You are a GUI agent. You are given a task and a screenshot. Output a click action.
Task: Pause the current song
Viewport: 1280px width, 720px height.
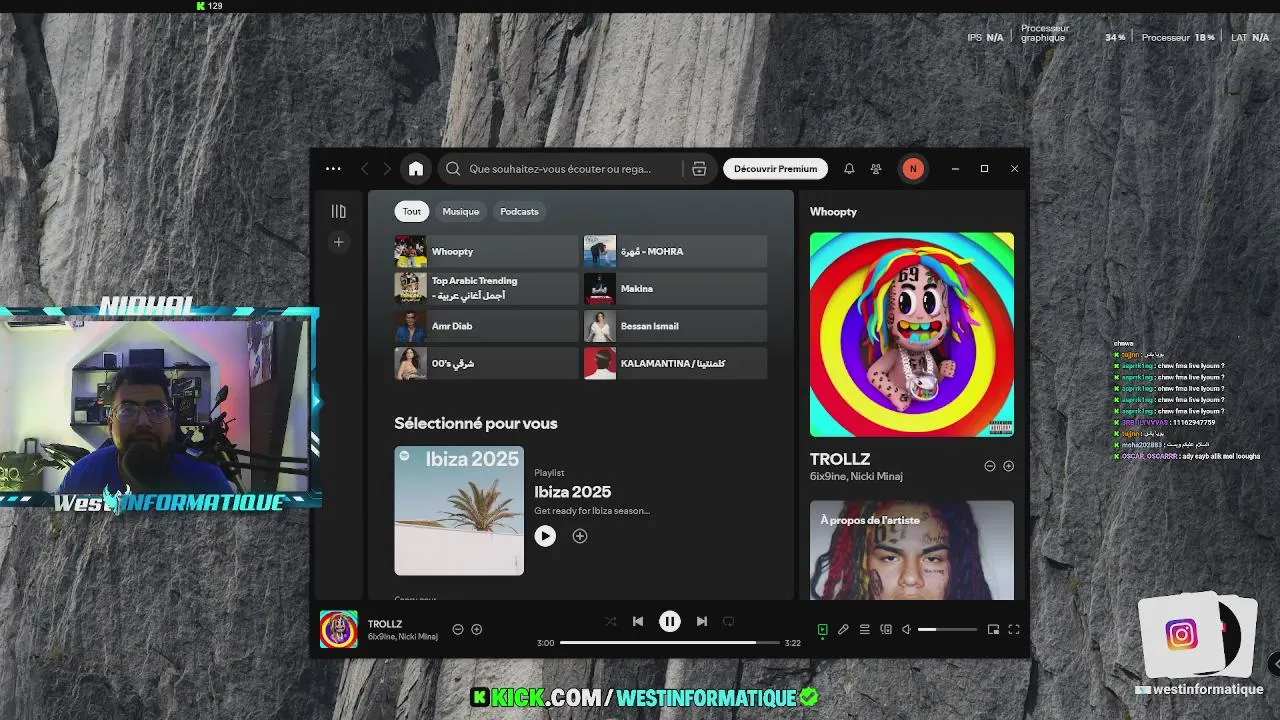click(x=670, y=621)
